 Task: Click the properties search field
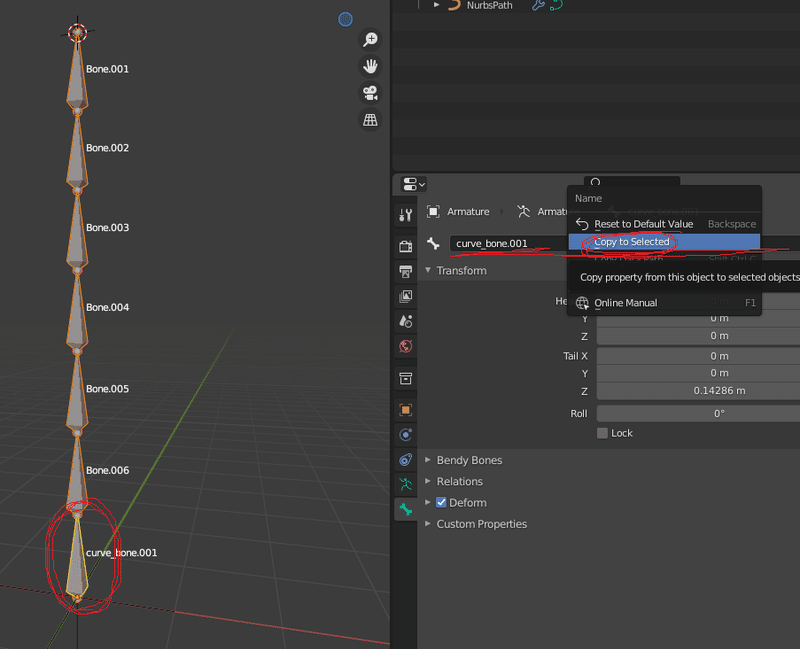(x=632, y=182)
